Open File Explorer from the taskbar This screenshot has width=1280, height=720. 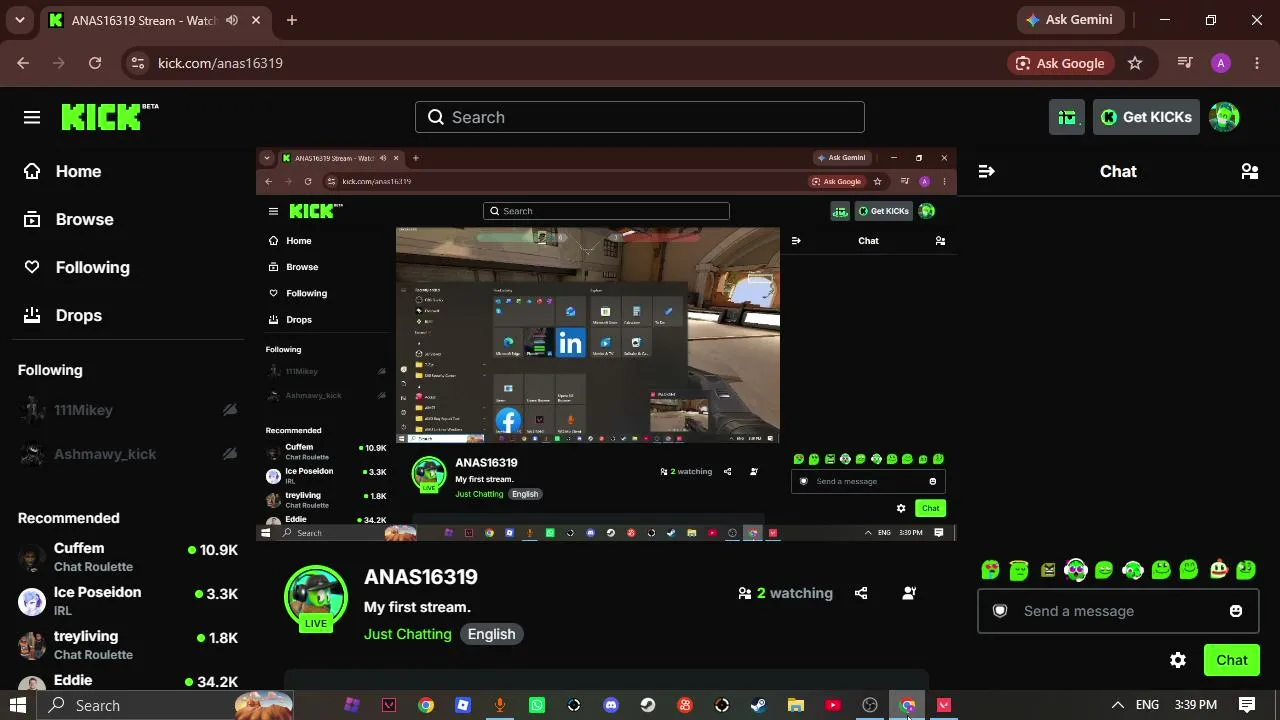point(796,705)
